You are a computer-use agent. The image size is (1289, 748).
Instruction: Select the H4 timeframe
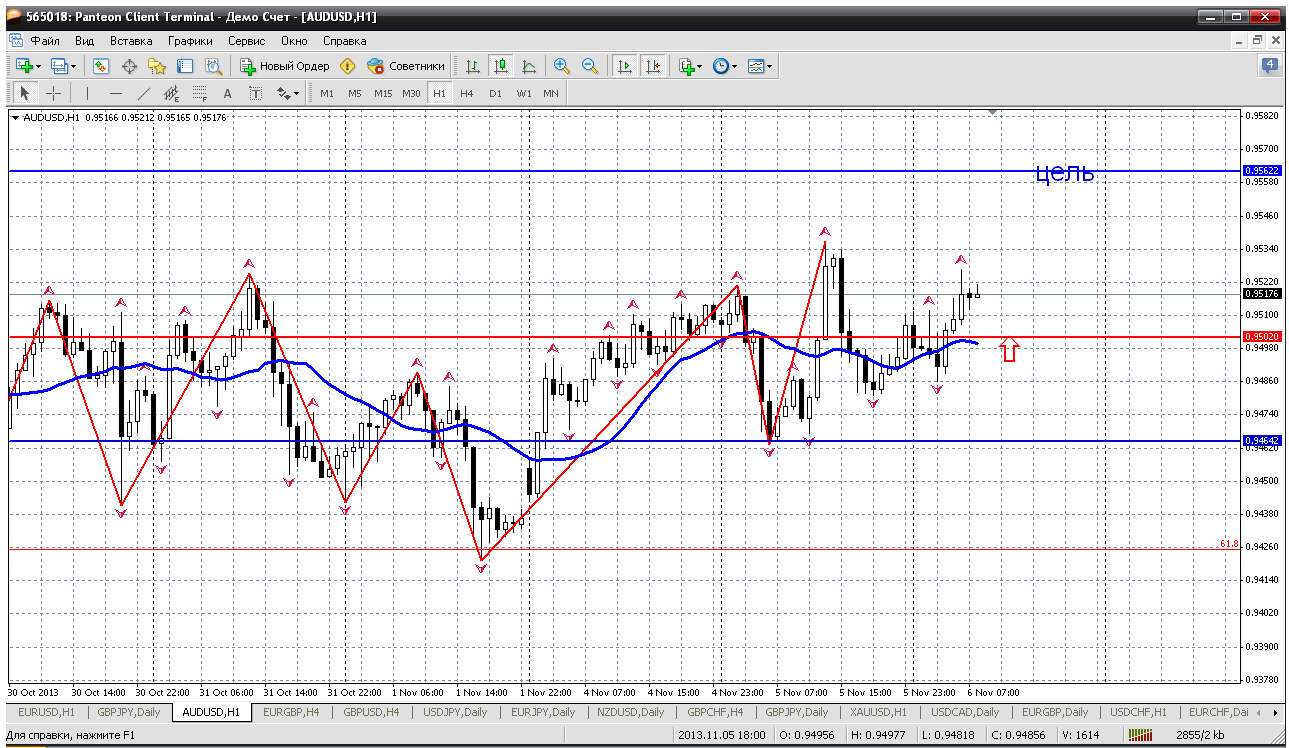(x=467, y=93)
